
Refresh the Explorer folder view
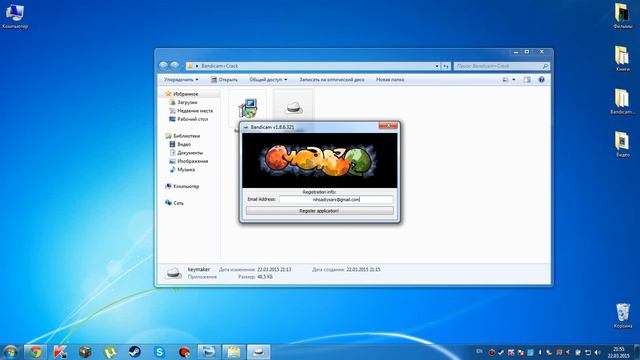446,66
